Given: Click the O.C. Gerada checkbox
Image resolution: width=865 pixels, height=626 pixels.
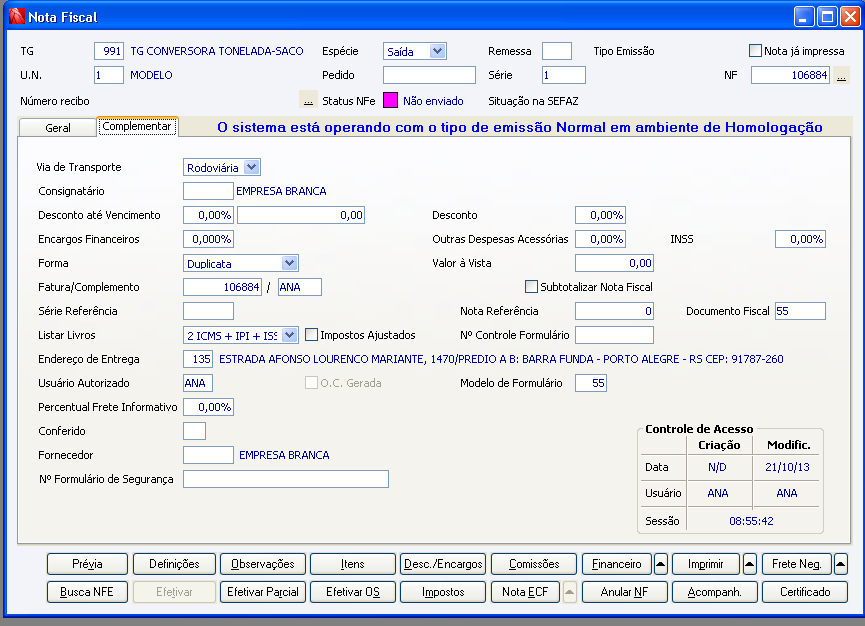Looking at the screenshot, I should tap(311, 383).
